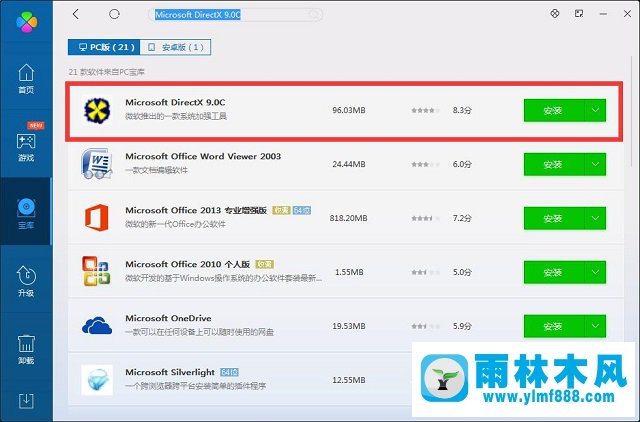Click the 24.44MB size value

(x=349, y=164)
